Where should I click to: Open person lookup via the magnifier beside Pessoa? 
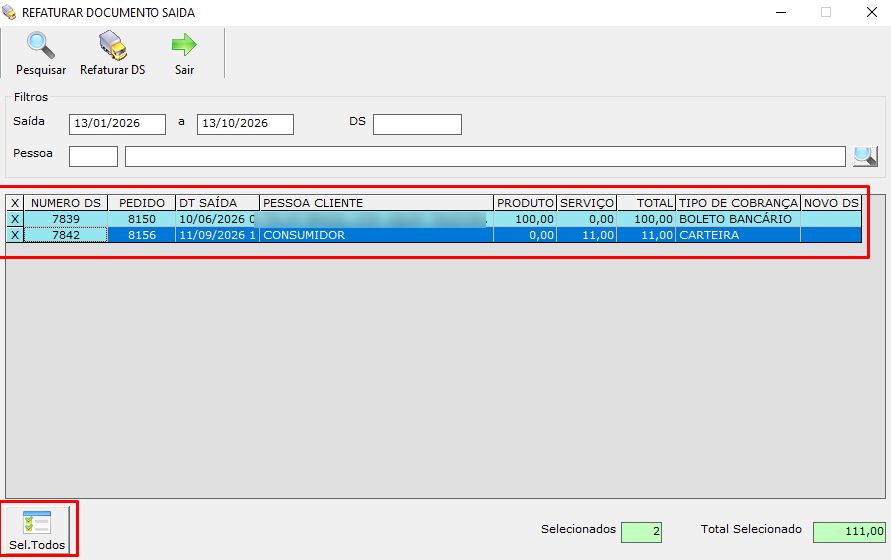(865, 156)
